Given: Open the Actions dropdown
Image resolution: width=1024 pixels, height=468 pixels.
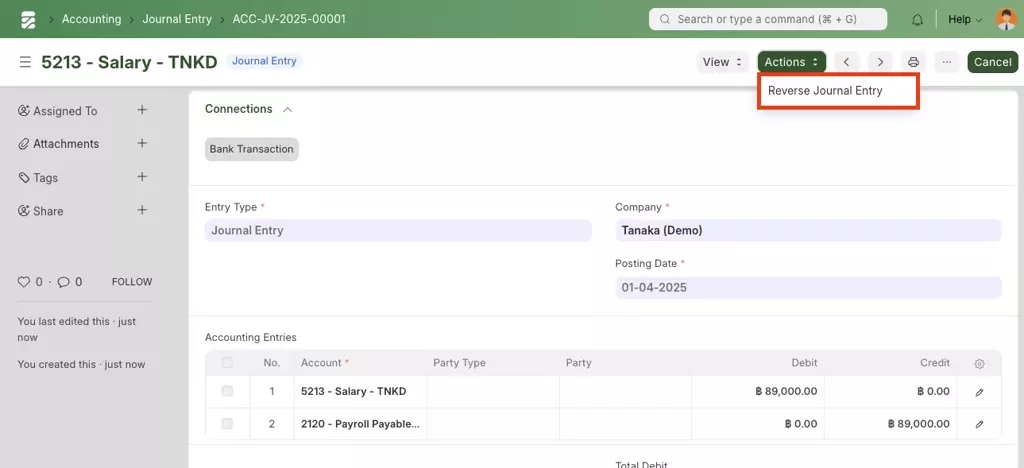Looking at the screenshot, I should click(x=792, y=62).
